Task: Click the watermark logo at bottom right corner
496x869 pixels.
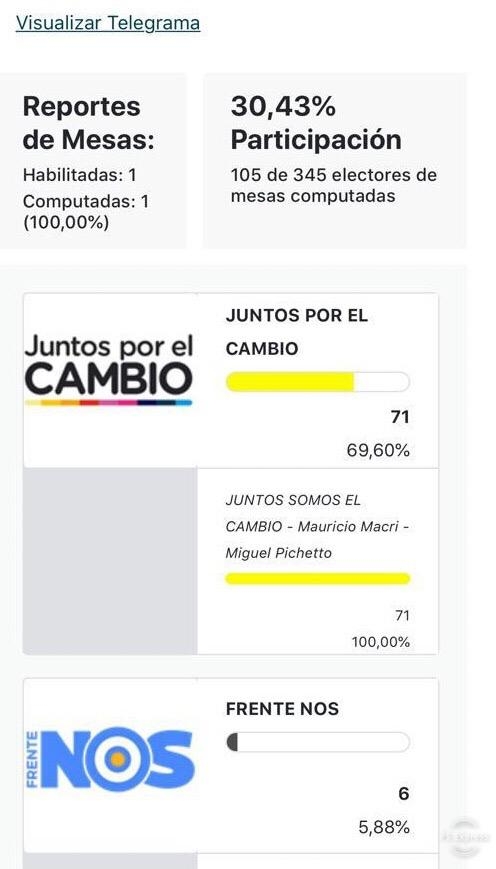Action: pos(466,836)
